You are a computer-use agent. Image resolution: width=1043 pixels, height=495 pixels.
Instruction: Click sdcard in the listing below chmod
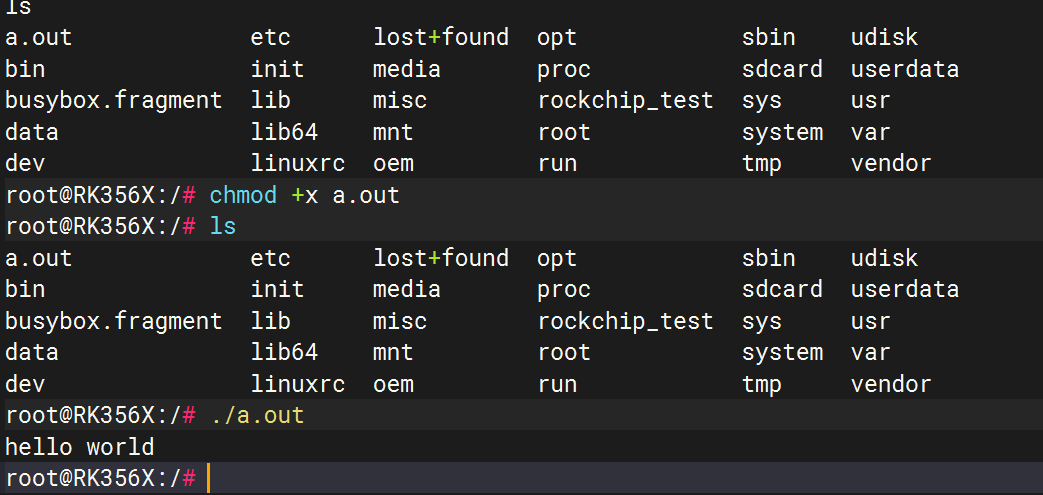click(x=782, y=290)
